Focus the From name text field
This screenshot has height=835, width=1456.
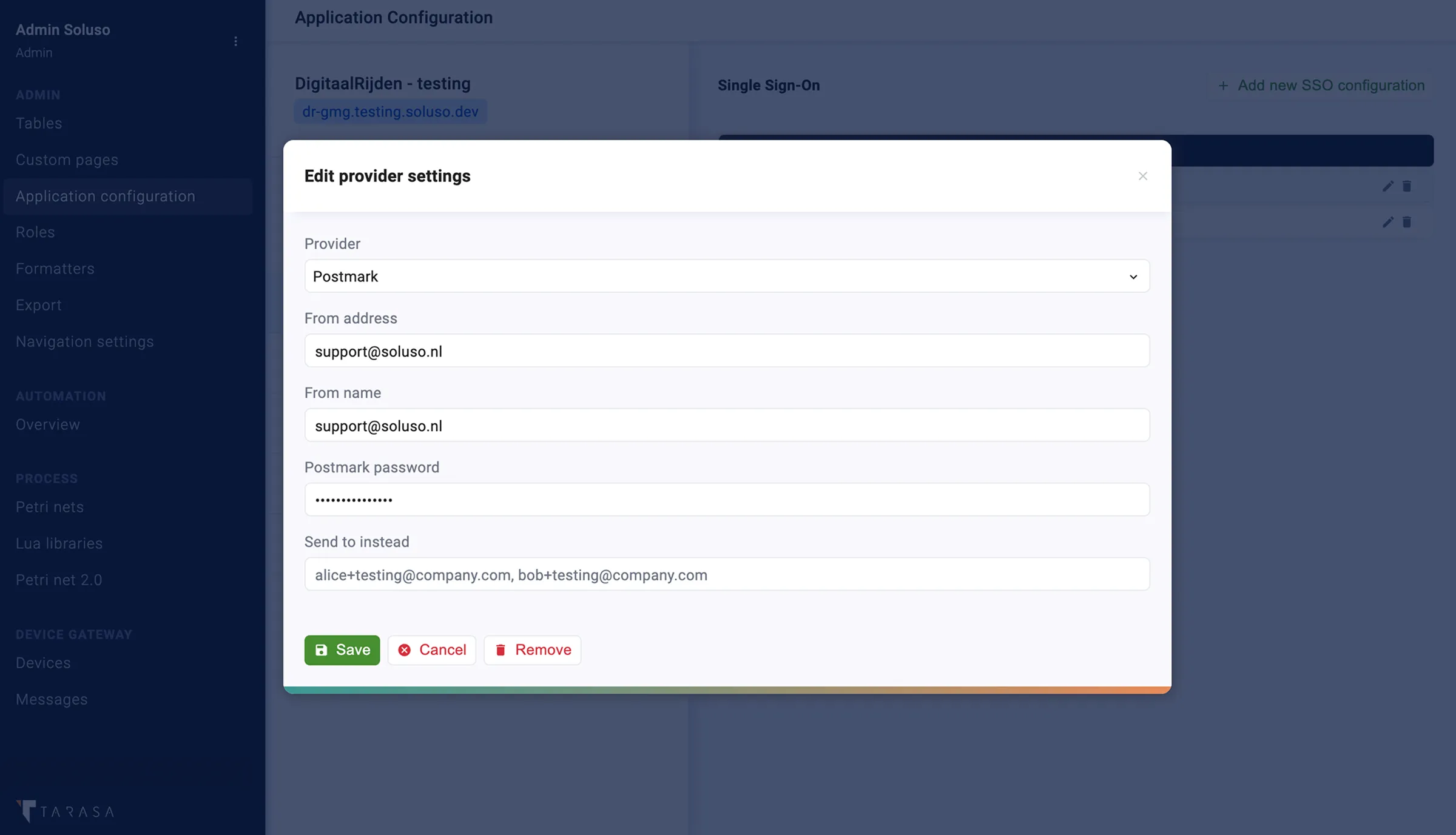tap(726, 426)
